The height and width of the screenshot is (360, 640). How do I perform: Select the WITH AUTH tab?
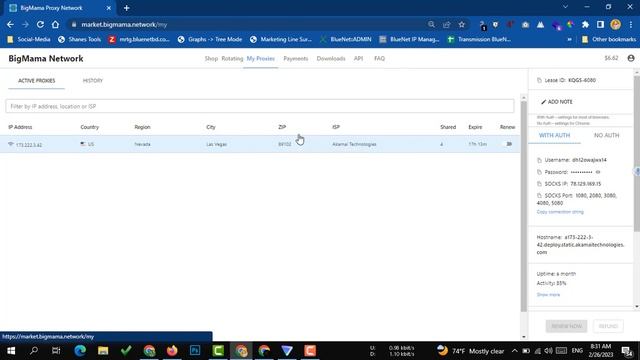pyautogui.click(x=554, y=135)
